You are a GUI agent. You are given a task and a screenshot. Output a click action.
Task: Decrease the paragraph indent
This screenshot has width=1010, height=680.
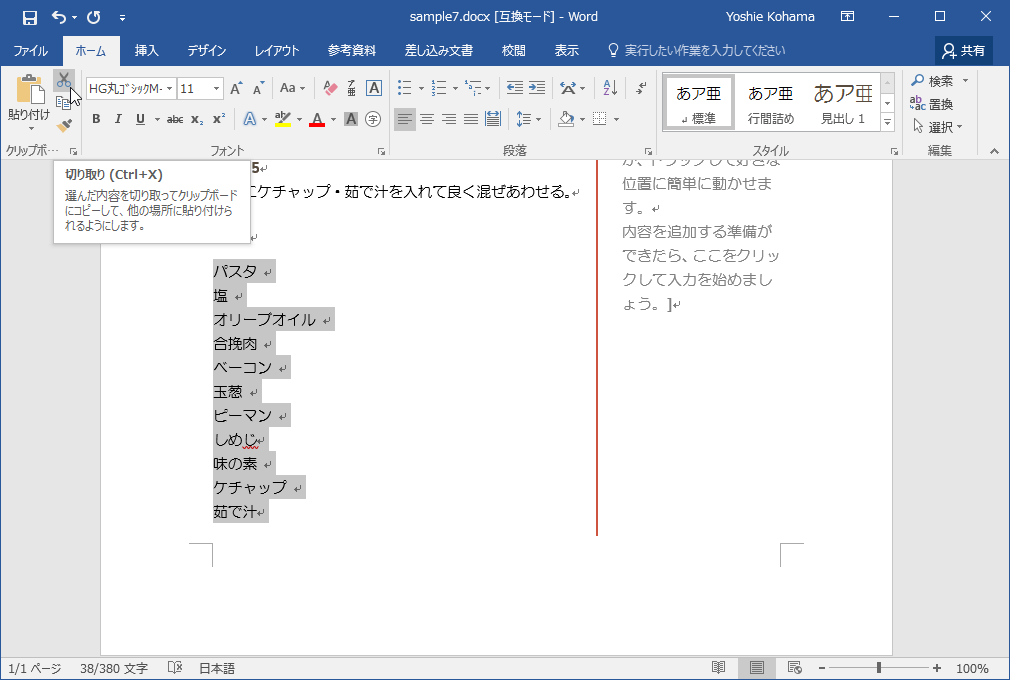pyautogui.click(x=515, y=88)
